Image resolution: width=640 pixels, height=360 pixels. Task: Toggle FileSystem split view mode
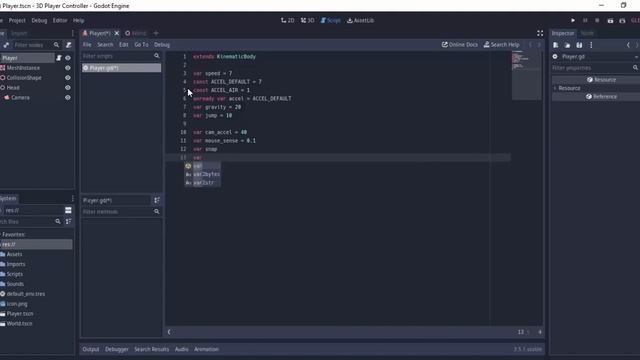(68, 210)
